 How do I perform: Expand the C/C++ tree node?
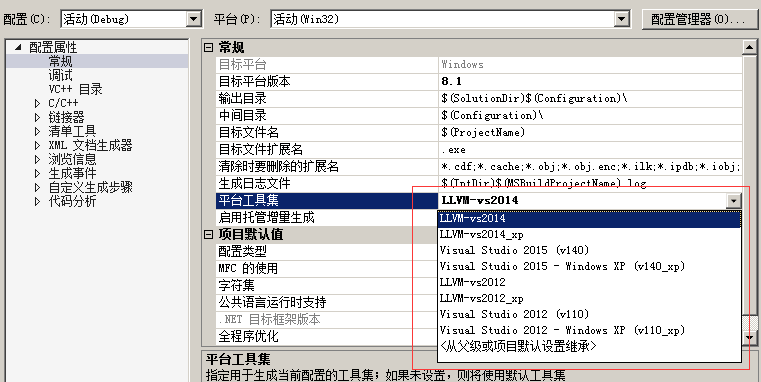pyautogui.click(x=37, y=103)
